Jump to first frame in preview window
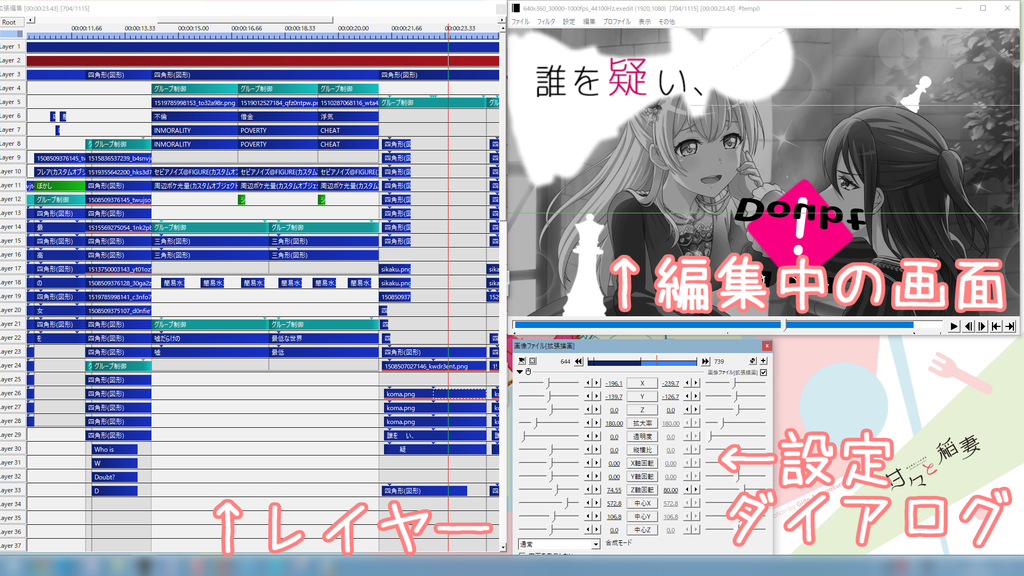1024x576 pixels. 996,326
